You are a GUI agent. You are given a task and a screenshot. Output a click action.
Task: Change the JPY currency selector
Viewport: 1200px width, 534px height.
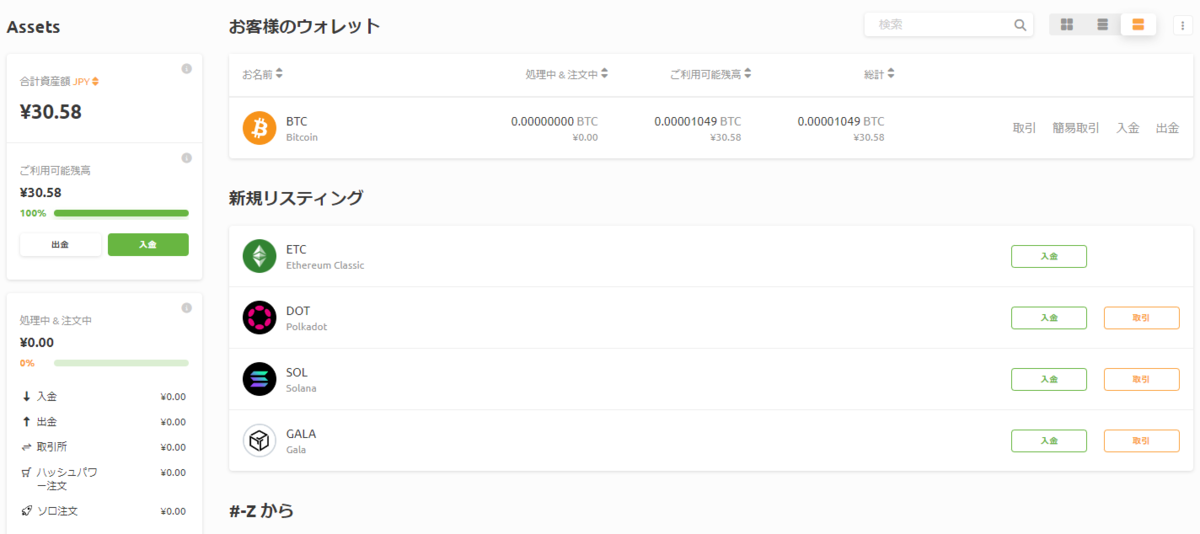pyautogui.click(x=86, y=81)
